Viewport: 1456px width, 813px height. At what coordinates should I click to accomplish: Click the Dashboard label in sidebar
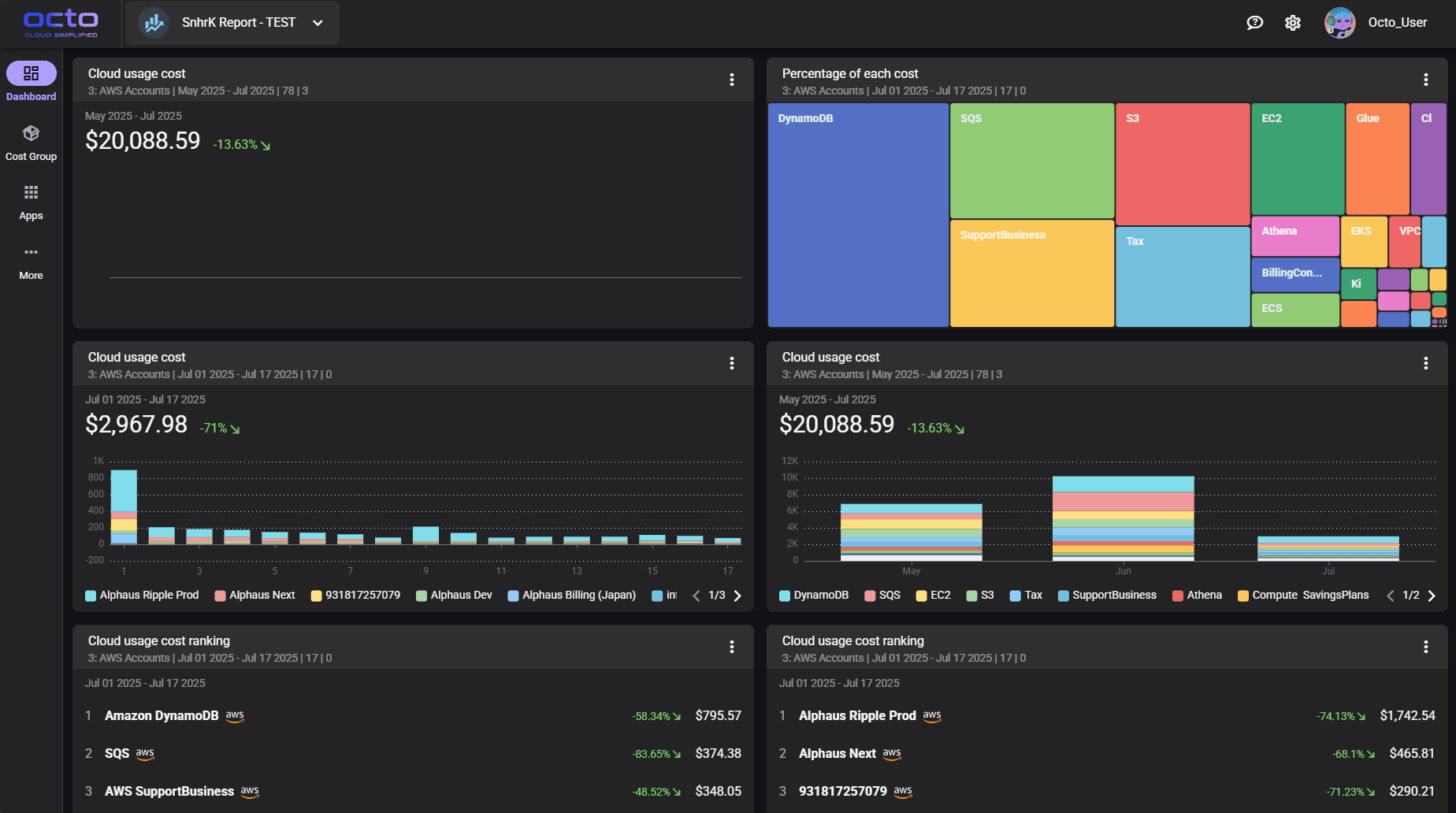point(31,97)
